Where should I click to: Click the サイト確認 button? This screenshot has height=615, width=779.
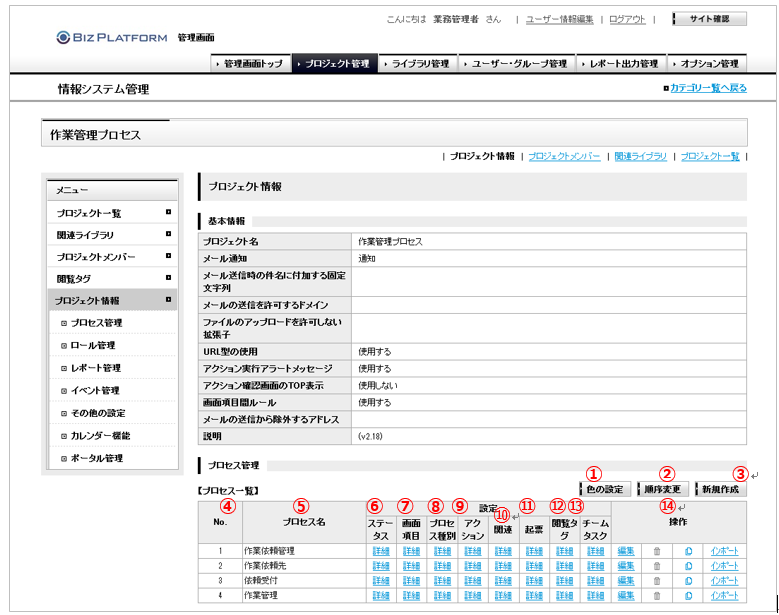(709, 19)
